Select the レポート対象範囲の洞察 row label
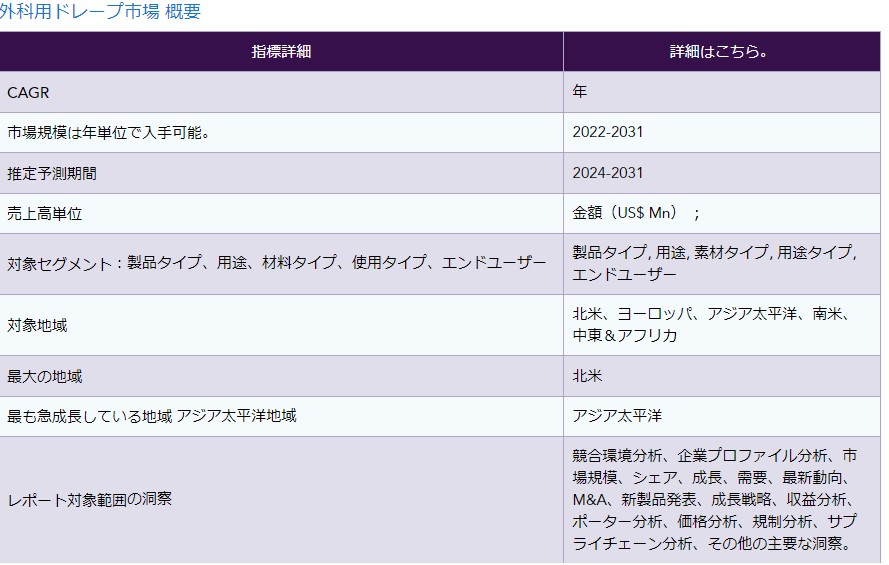The width and height of the screenshot is (889, 565). click(89, 498)
